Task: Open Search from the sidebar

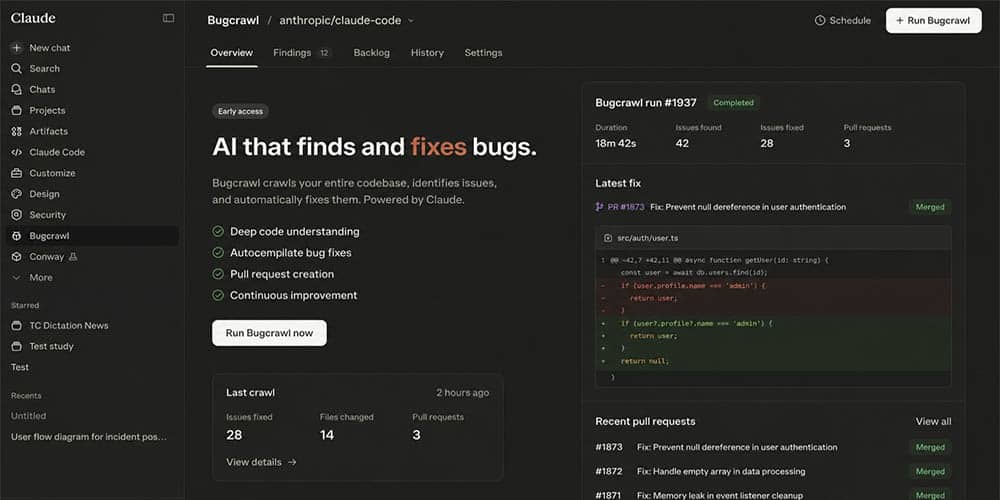Action: pyautogui.click(x=44, y=69)
